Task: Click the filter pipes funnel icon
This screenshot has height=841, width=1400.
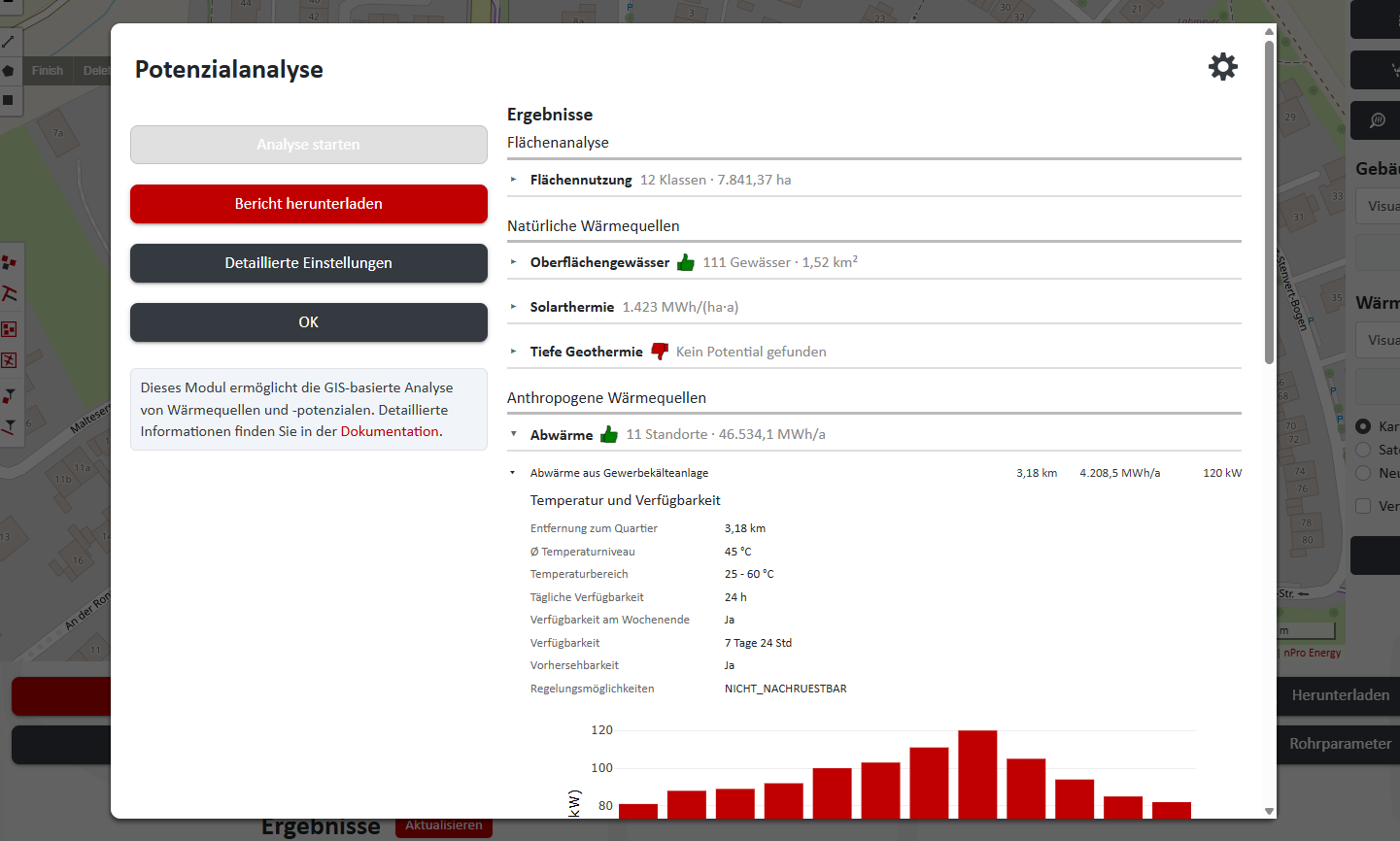Action: tap(9, 426)
